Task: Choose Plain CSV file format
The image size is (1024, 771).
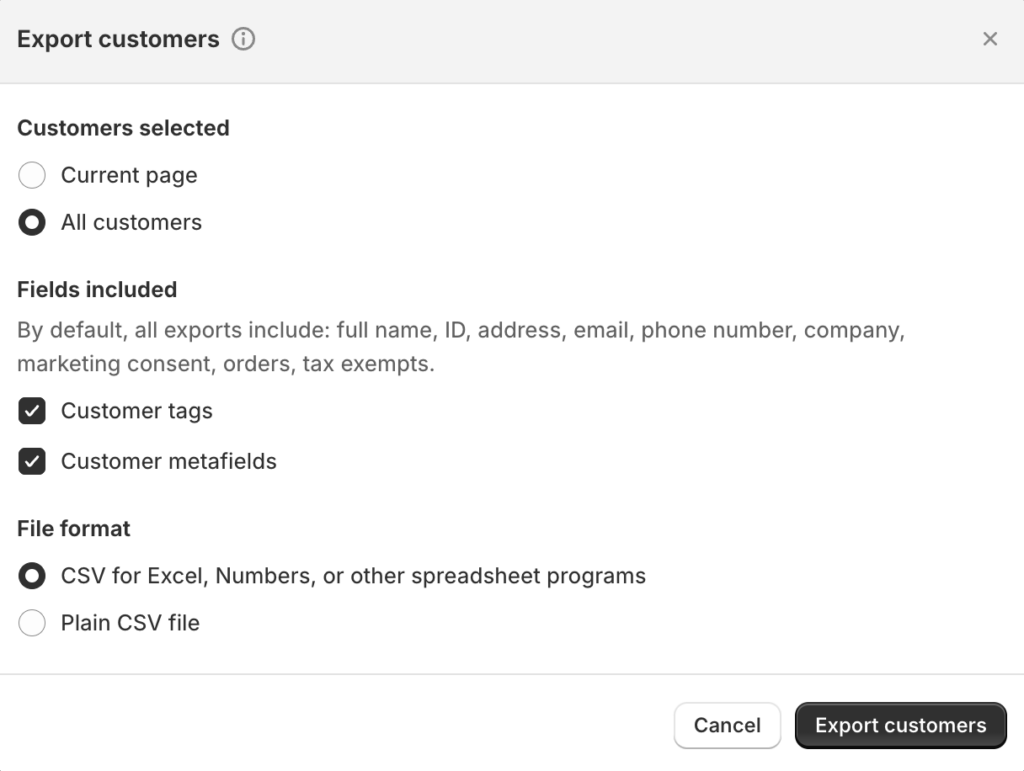Action: pos(32,623)
